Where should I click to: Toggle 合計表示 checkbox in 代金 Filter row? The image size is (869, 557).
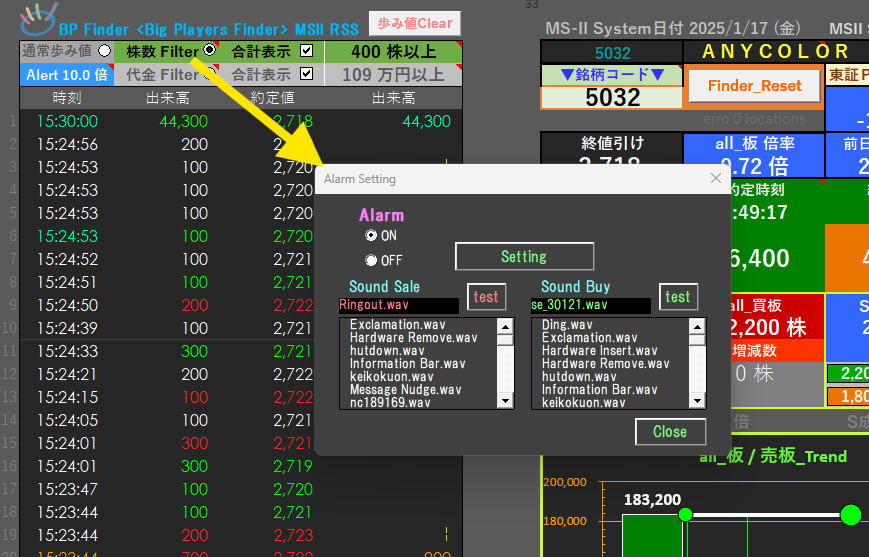(307, 74)
